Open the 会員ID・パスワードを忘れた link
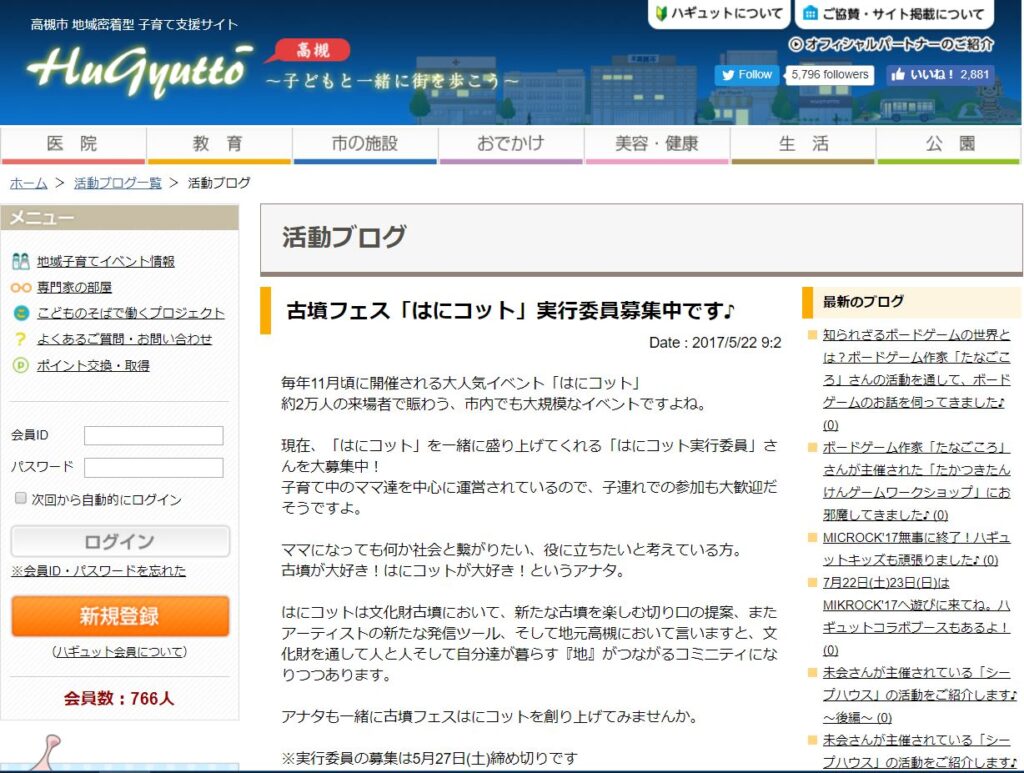Screen dimensions: 1024x773 (x=98, y=571)
